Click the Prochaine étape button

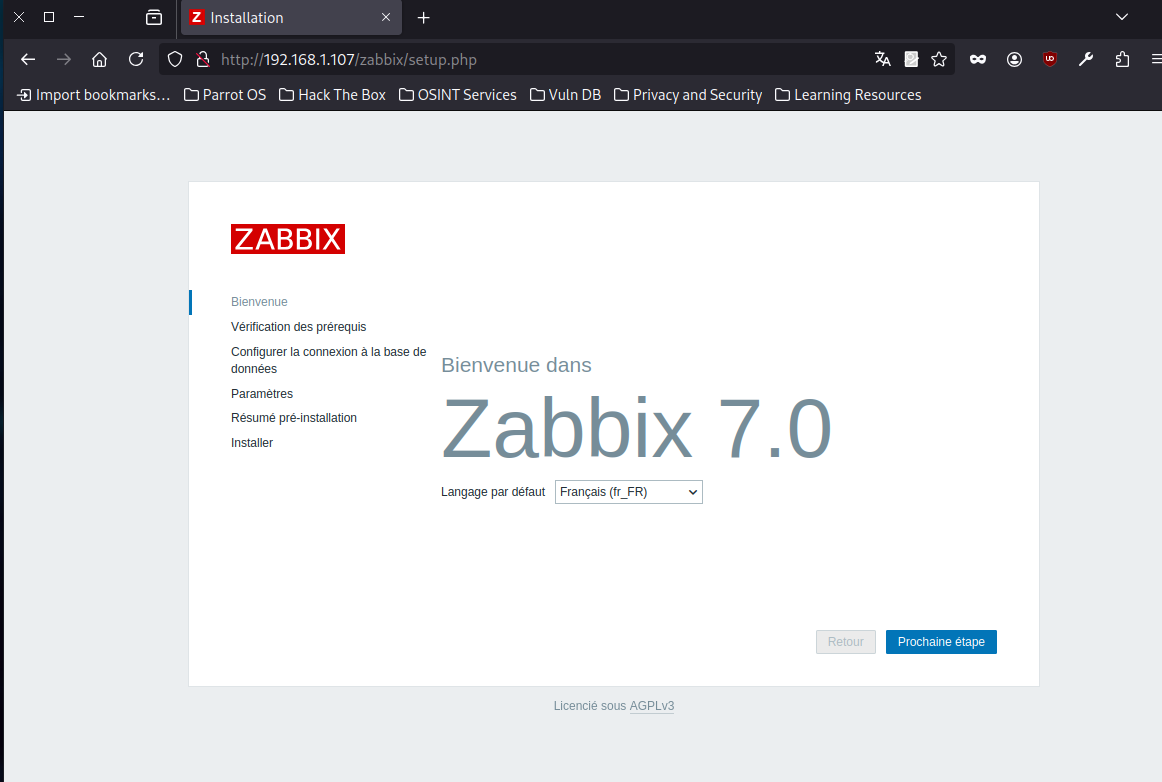click(x=941, y=642)
